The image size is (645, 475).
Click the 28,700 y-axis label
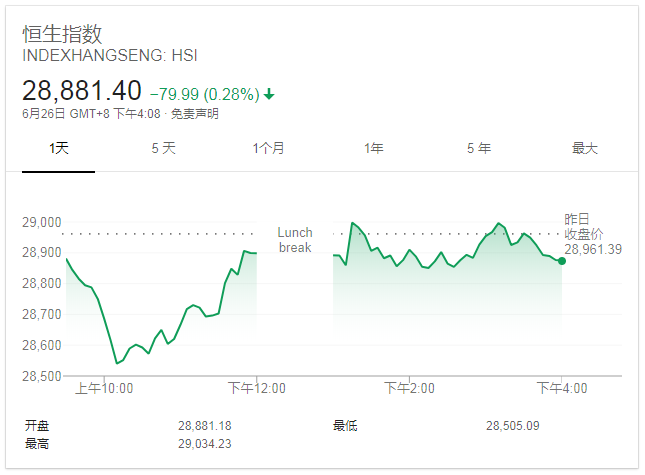point(42,315)
